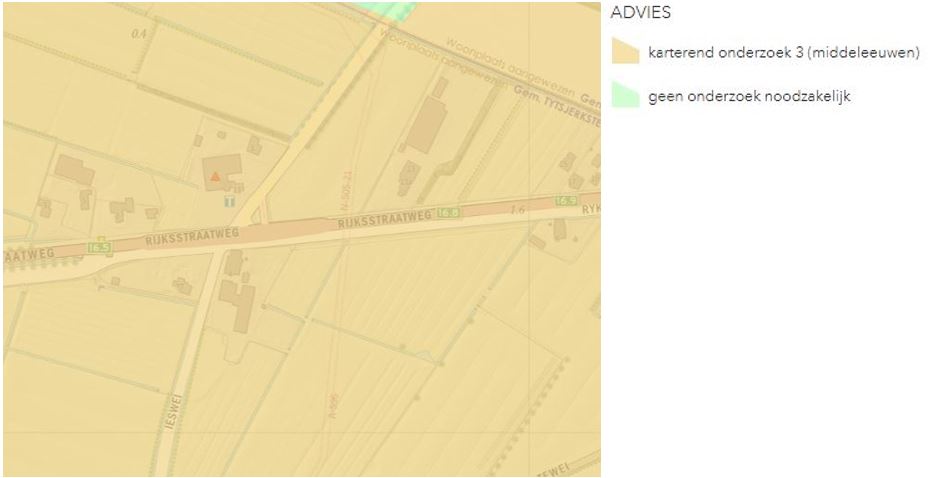
Task: Click the orange triangle marker on the building
Action: pos(215,176)
